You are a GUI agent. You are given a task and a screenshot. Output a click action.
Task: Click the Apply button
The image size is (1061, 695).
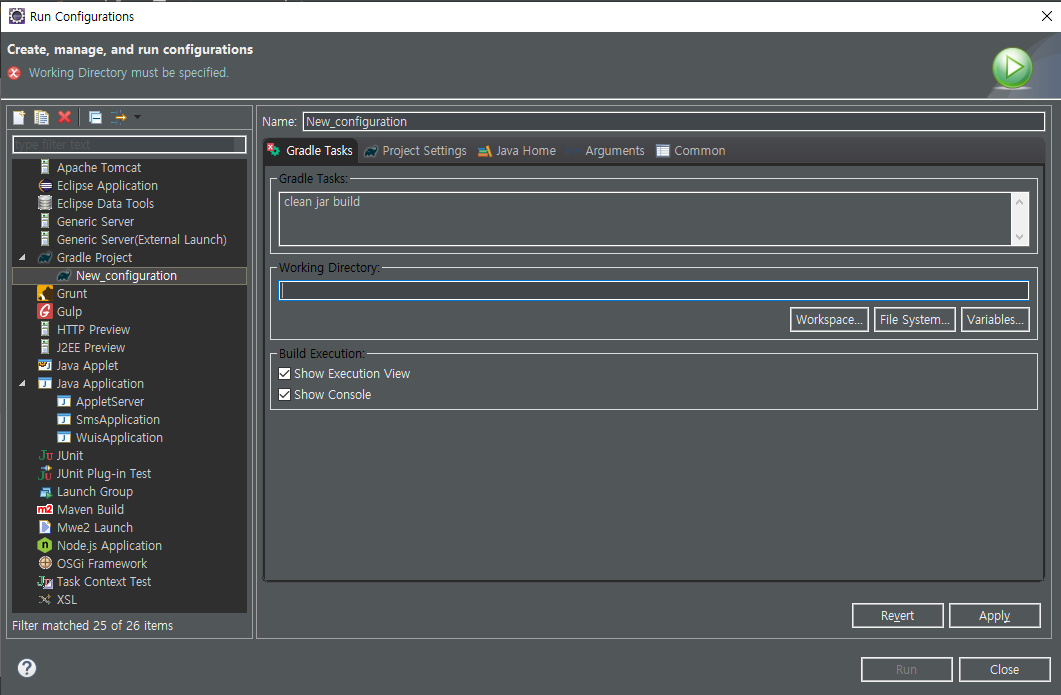994,615
